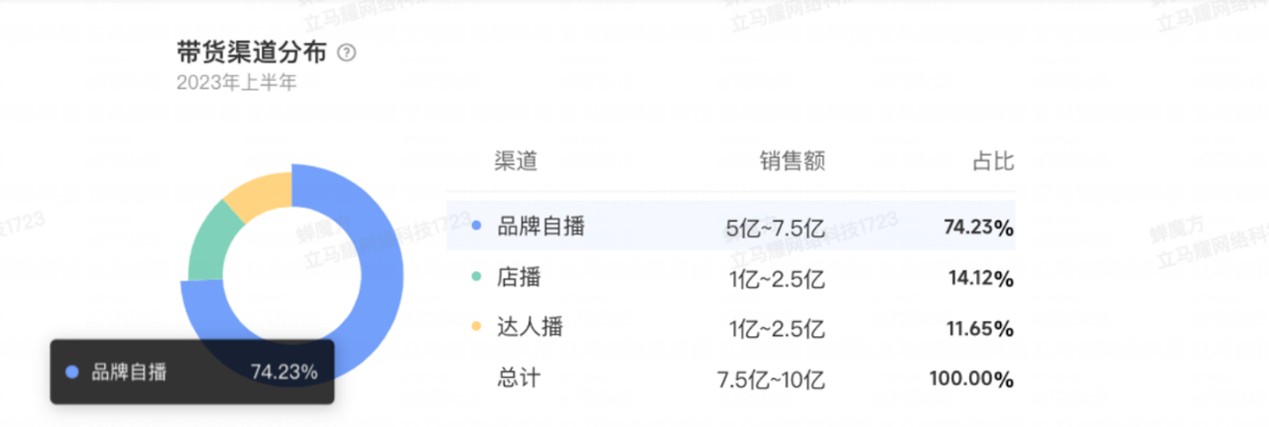Click the 销售额 column header
This screenshot has height=427, width=1269.
(x=792, y=161)
